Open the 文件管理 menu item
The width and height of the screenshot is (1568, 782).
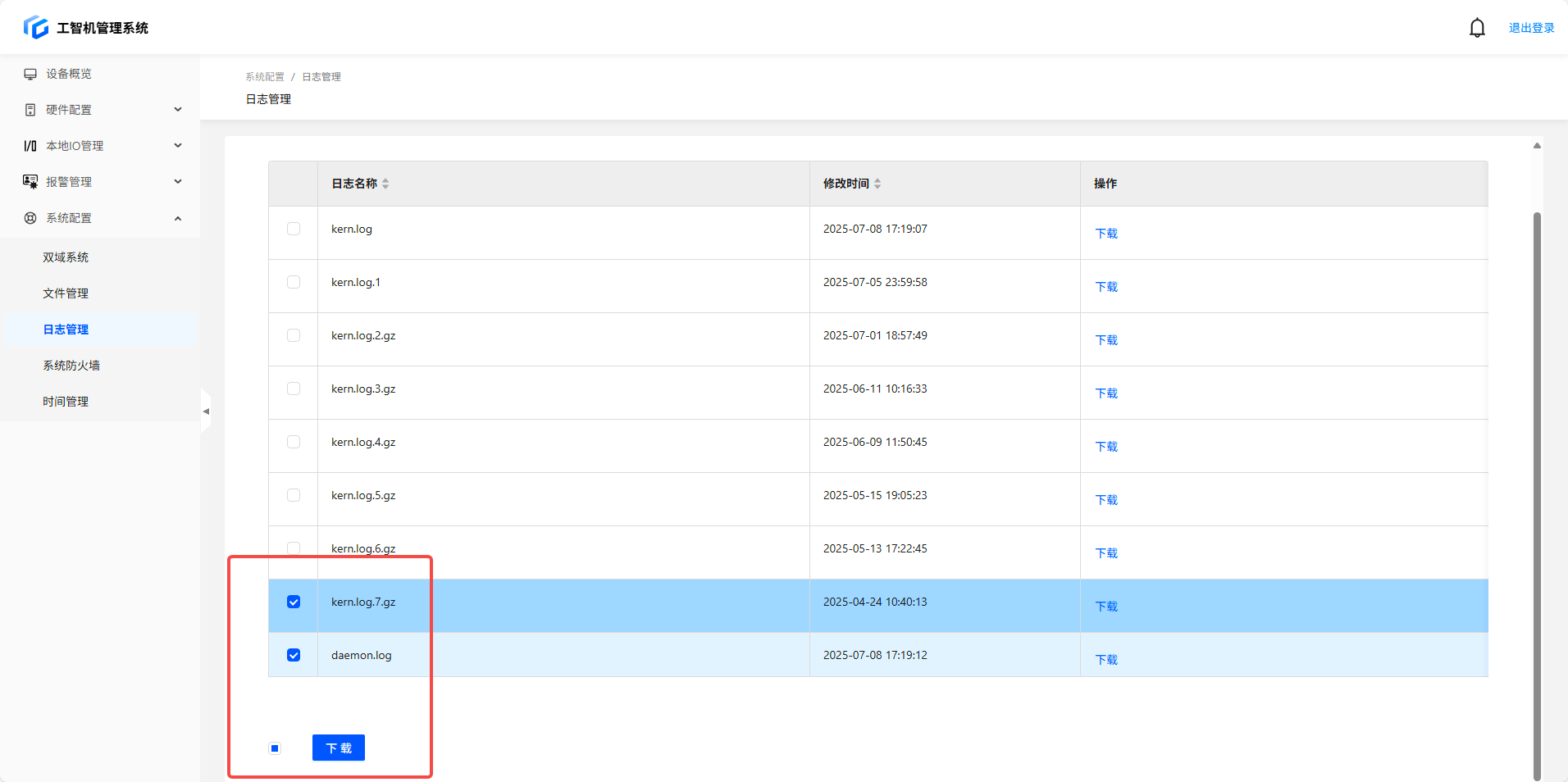(x=66, y=293)
